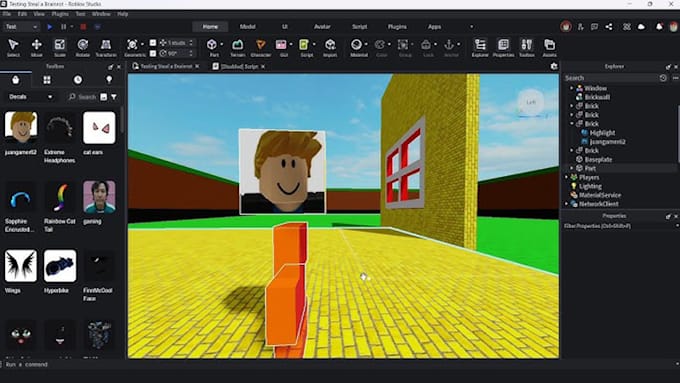Toggle the Explorer panel button
Viewport: 680px width, 383px height.
(480, 48)
